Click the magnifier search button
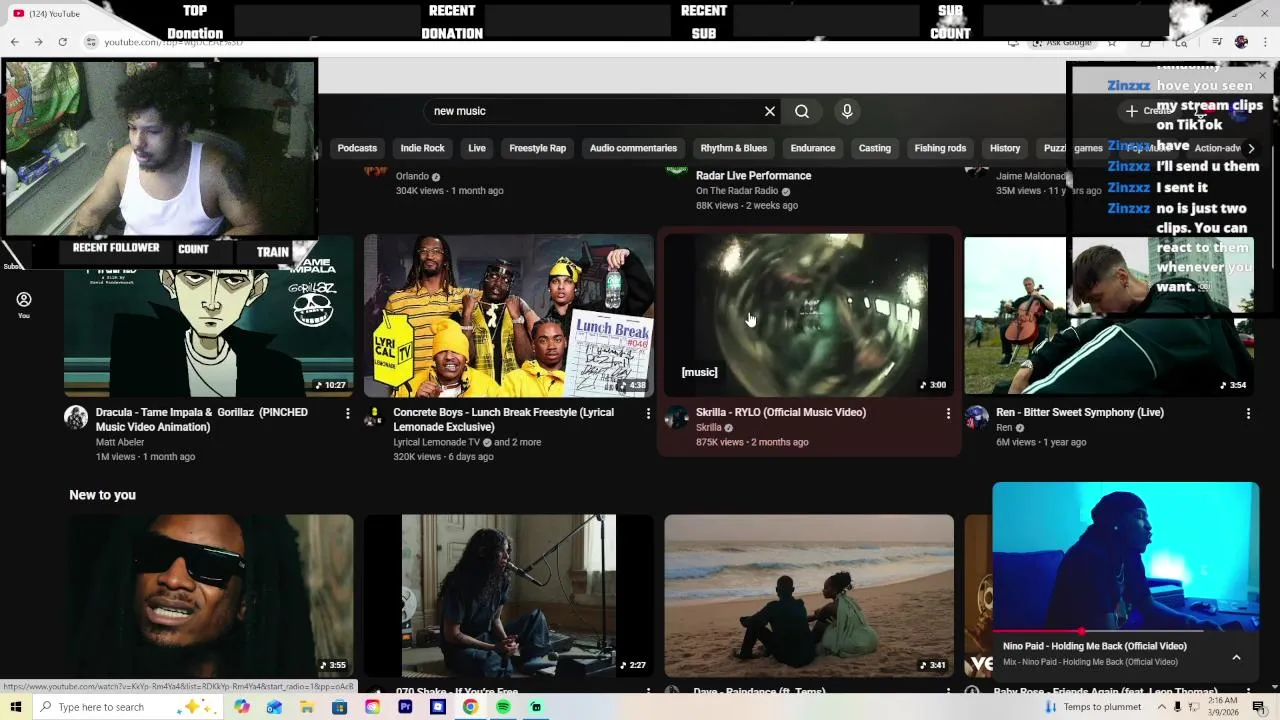Image resolution: width=1280 pixels, height=720 pixels. [x=802, y=111]
